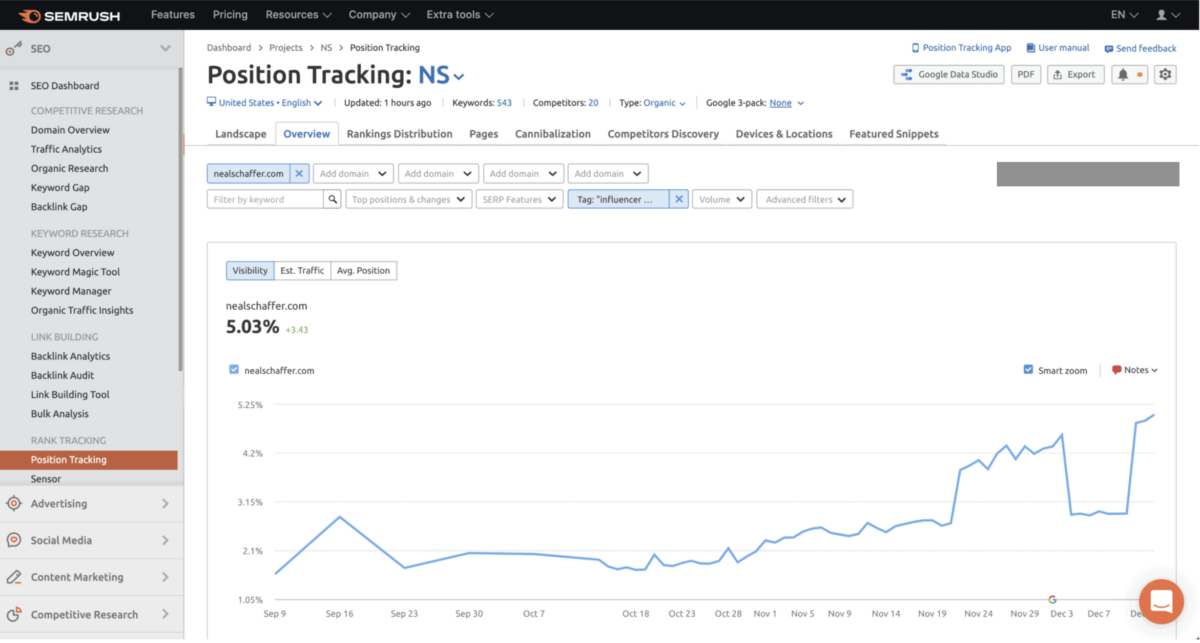
Task: Switch to the Pages tab
Action: pos(484,134)
